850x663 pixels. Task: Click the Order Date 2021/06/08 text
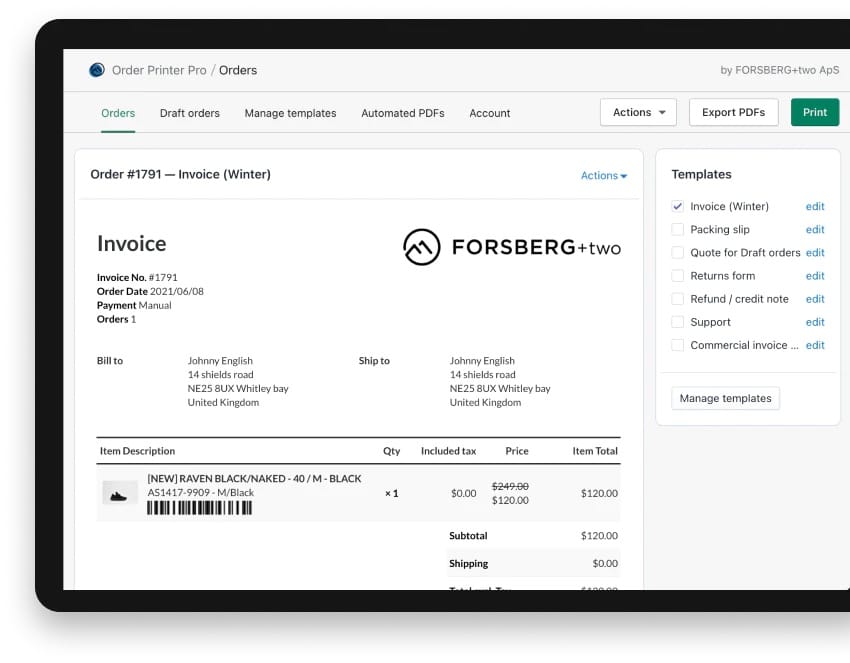click(150, 292)
